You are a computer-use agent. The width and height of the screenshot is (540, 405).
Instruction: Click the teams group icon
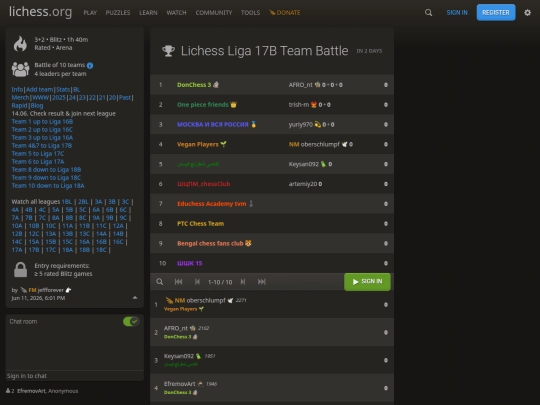(20, 69)
